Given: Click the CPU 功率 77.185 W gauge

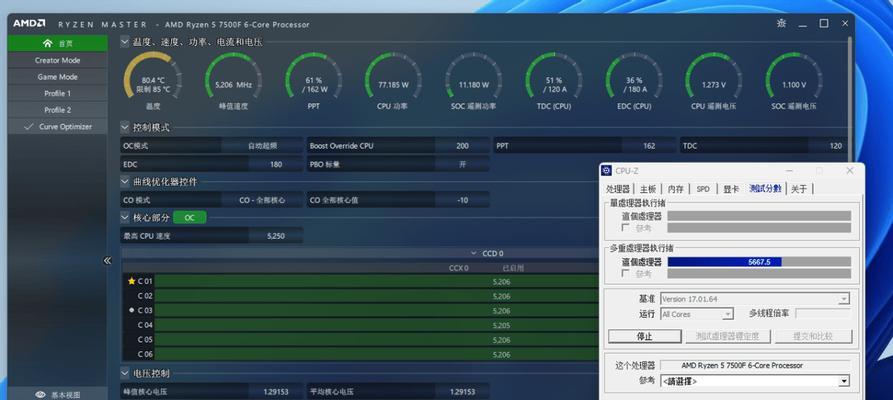Looking at the screenshot, I should click(x=393, y=79).
